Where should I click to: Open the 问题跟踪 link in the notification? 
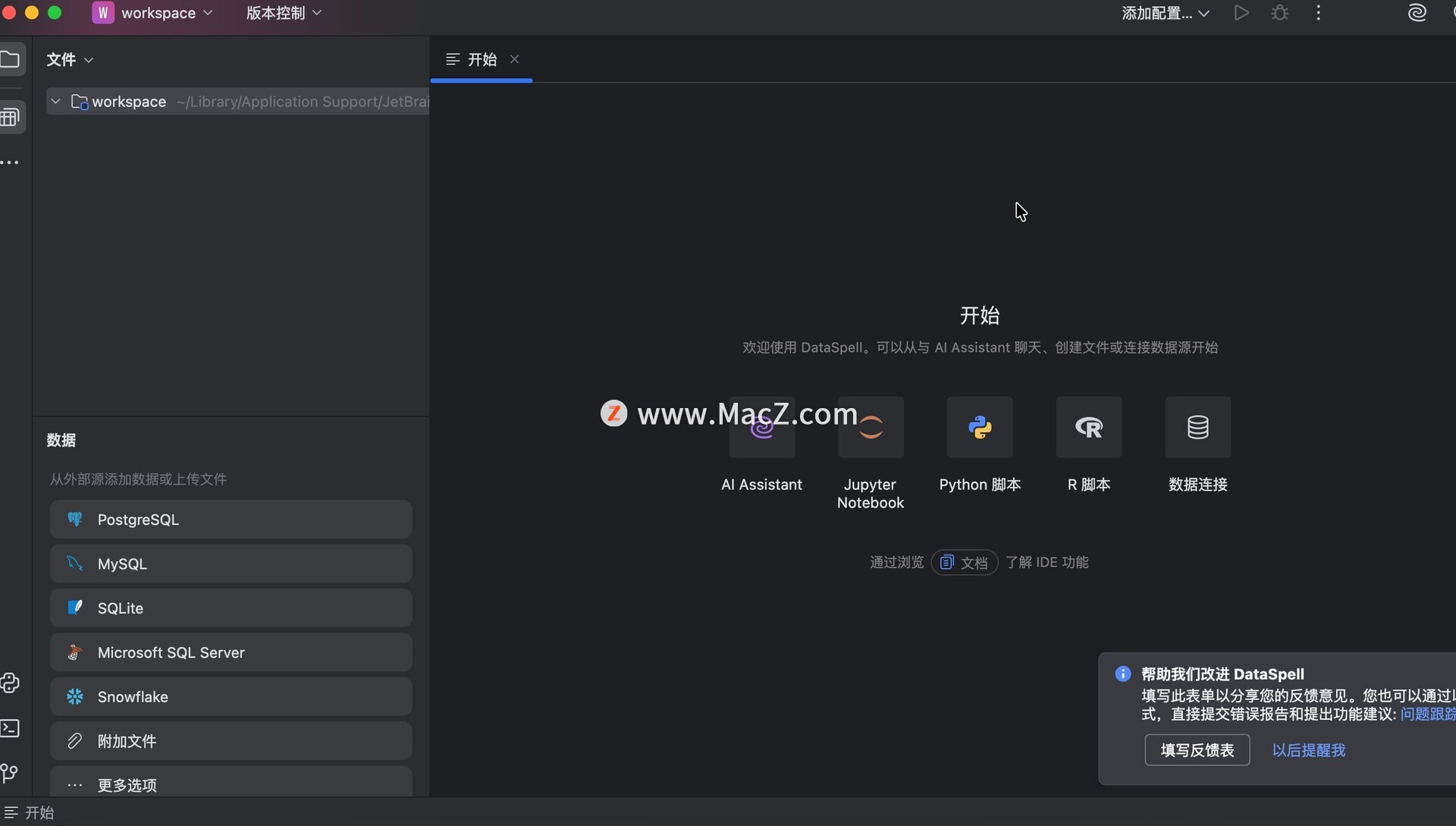point(1428,714)
